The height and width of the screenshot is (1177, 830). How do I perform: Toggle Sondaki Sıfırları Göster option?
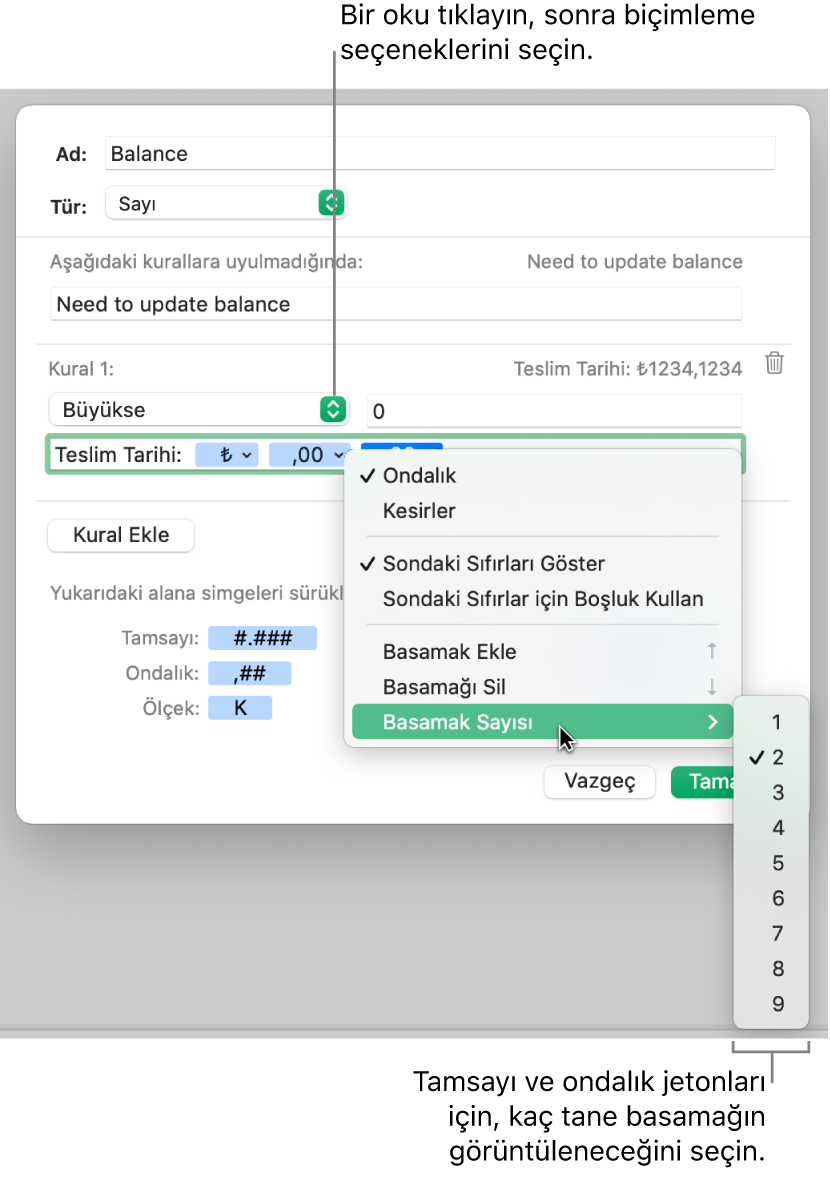tap(543, 563)
